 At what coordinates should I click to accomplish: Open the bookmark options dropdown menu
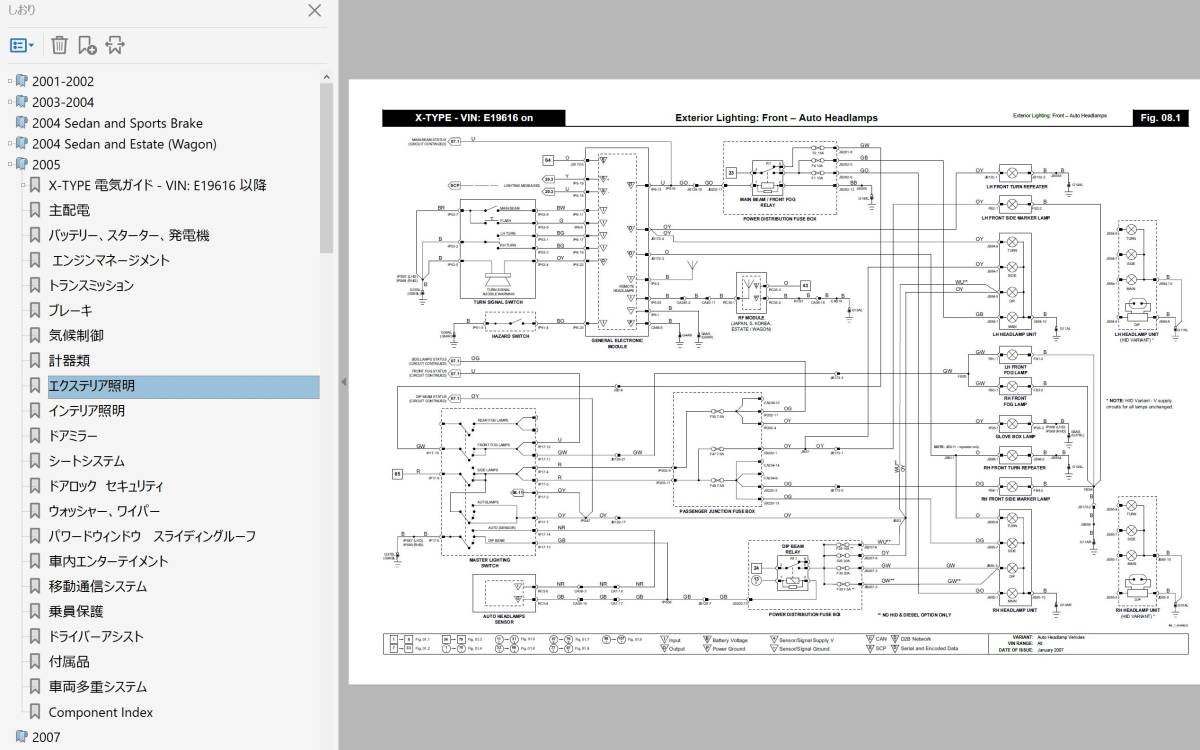22,45
